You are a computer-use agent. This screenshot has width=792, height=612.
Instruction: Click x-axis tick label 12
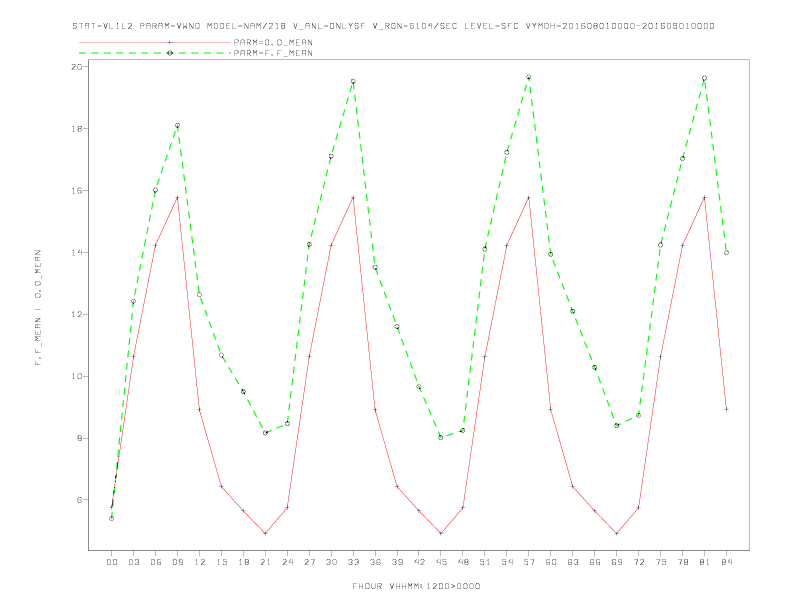[x=200, y=562]
